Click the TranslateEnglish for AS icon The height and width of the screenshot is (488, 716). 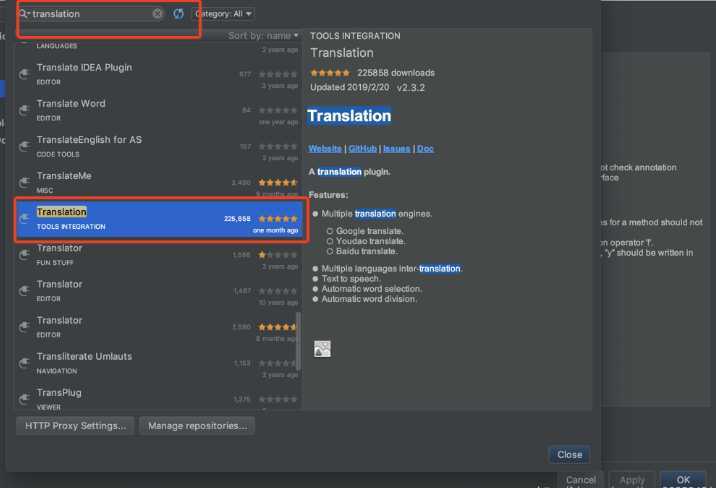24,146
